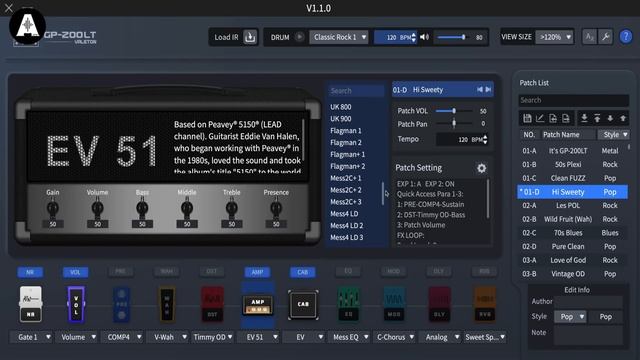Image resolution: width=640 pixels, height=360 pixels.
Task: Click the amp model Search field
Action: [x=356, y=91]
